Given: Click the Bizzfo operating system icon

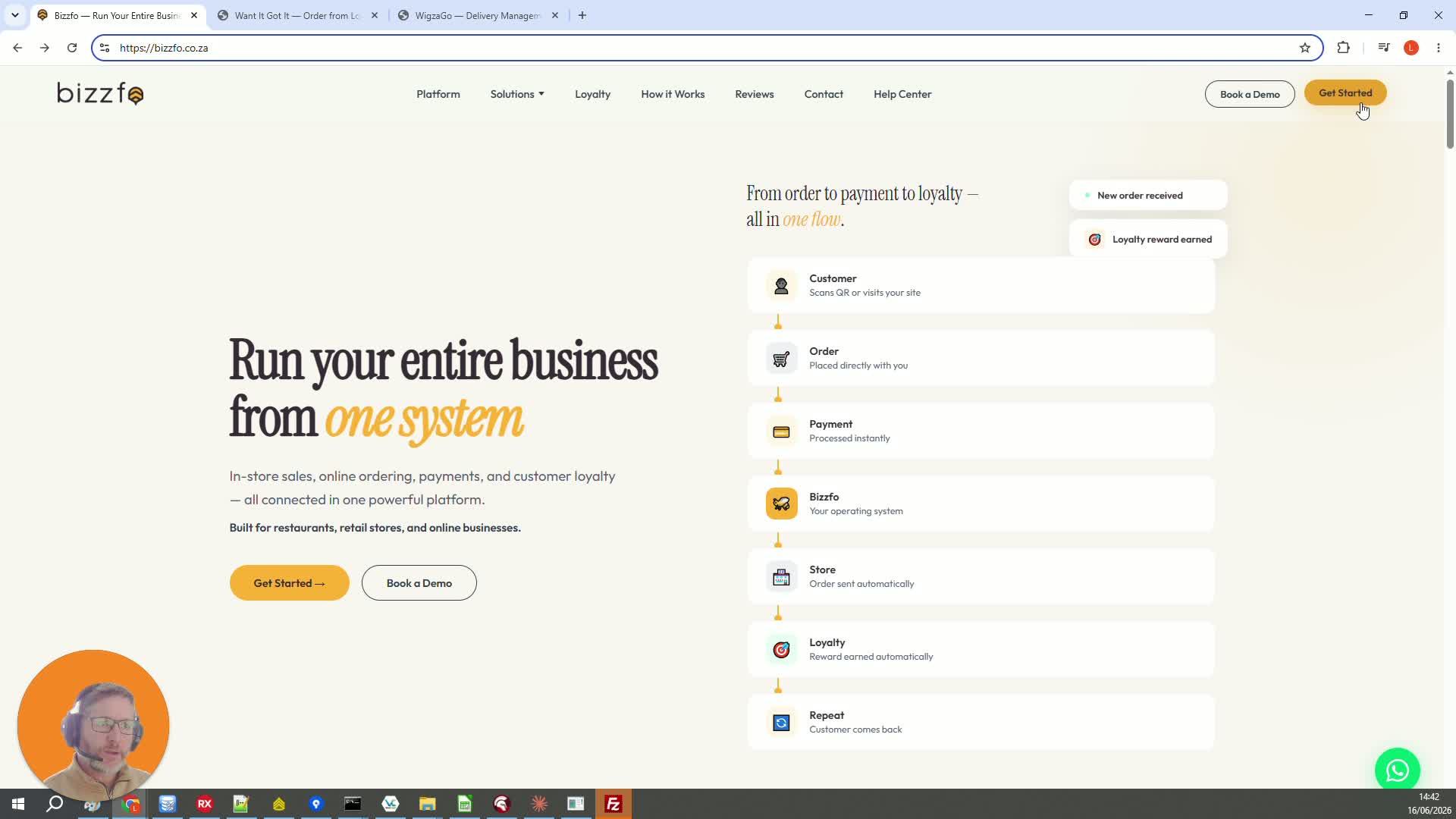Looking at the screenshot, I should pos(781,504).
